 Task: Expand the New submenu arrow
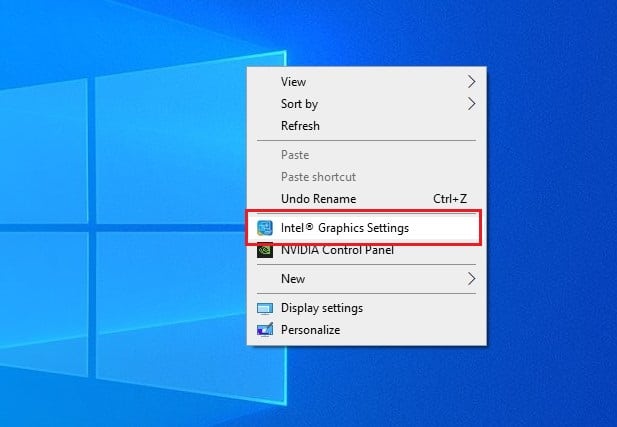point(471,279)
